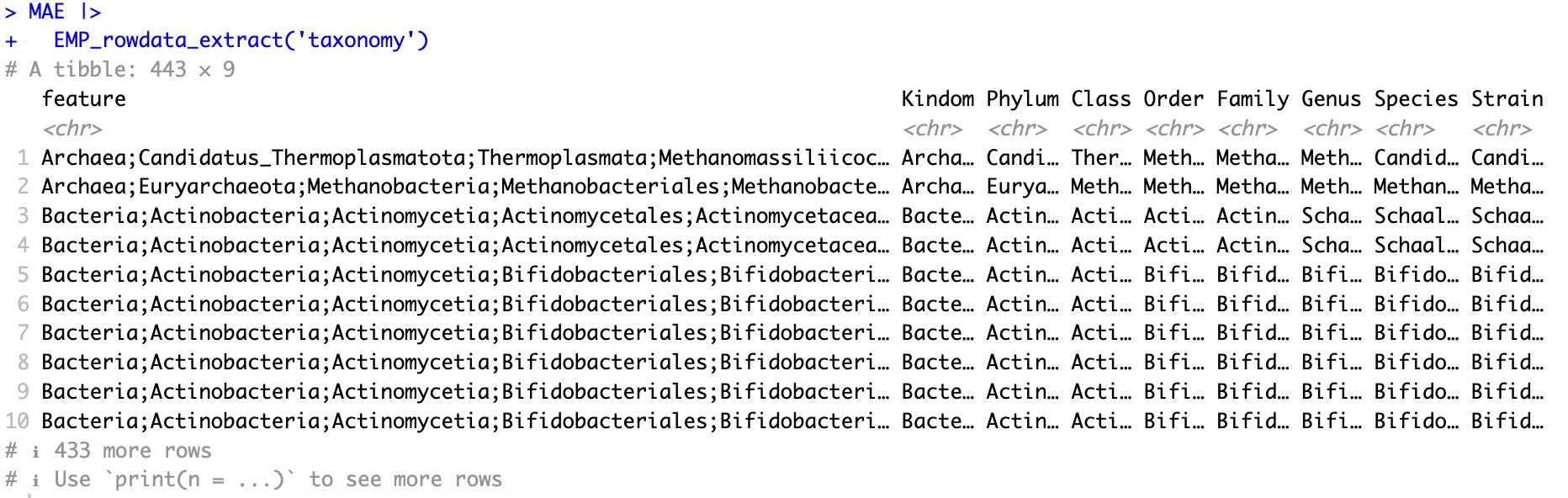The width and height of the screenshot is (1568, 498).
Task: Click the Genus column header
Action: tap(1331, 99)
